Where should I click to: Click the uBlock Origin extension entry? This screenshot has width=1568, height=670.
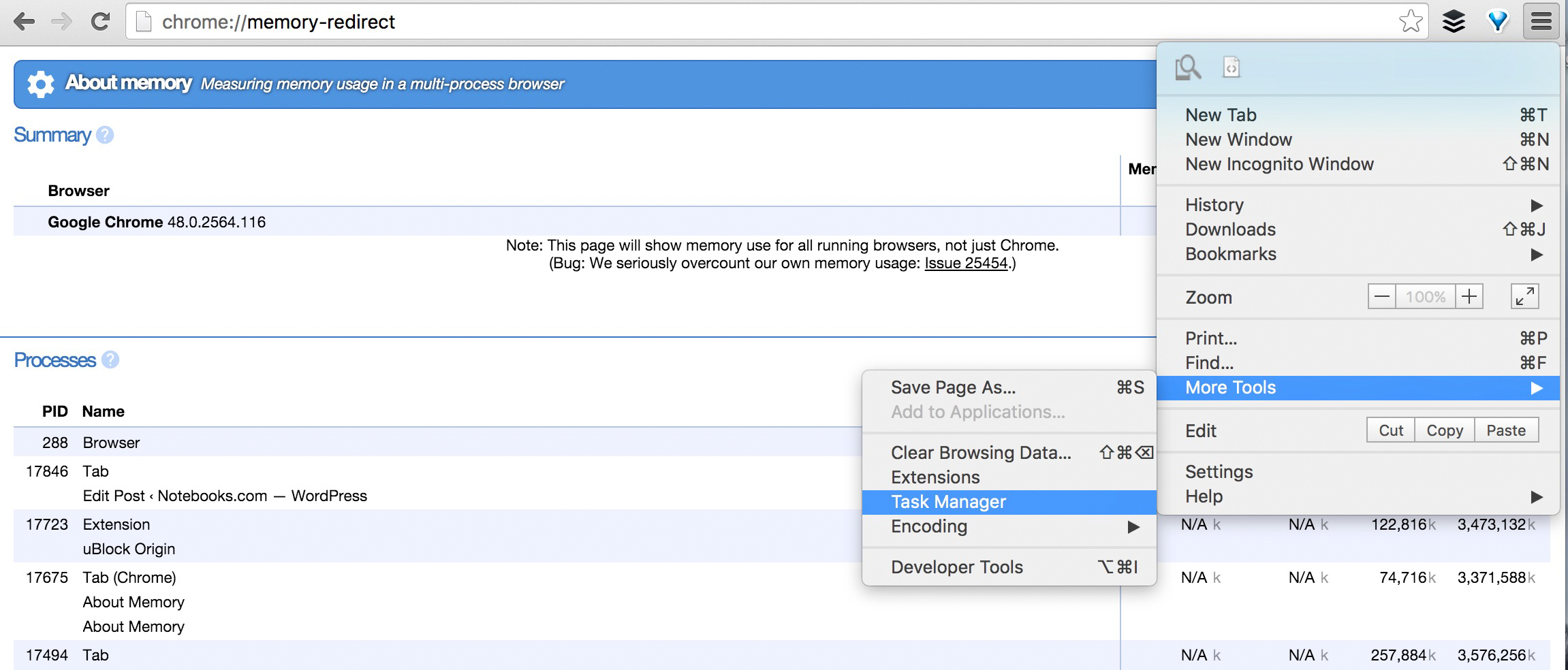click(x=129, y=549)
